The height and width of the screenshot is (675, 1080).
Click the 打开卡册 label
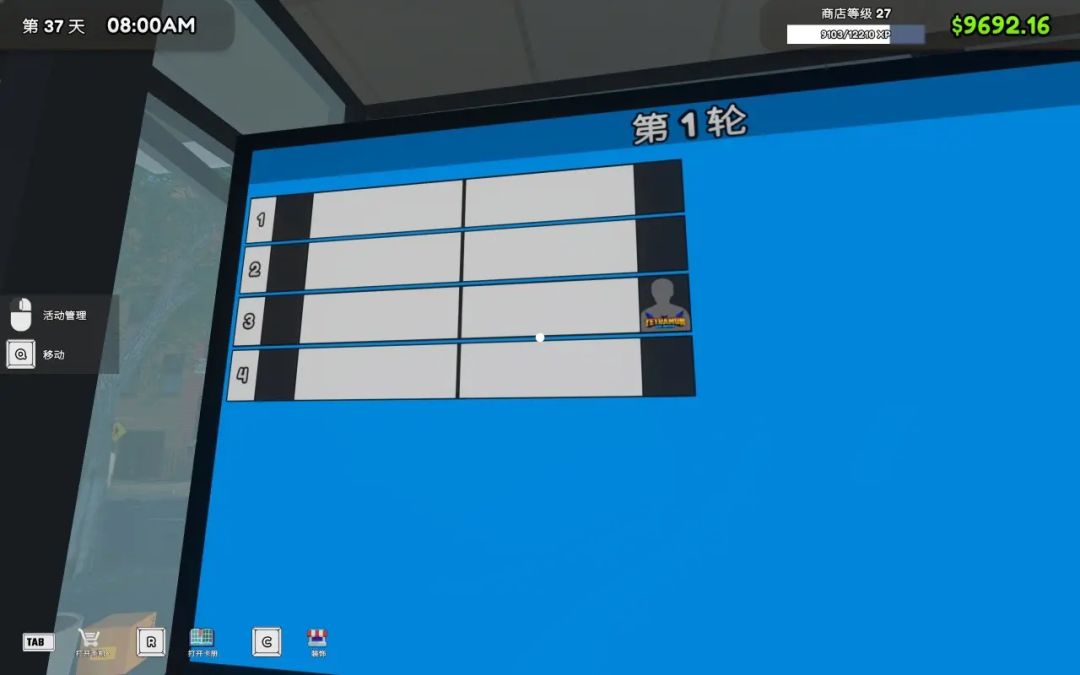coord(202,653)
